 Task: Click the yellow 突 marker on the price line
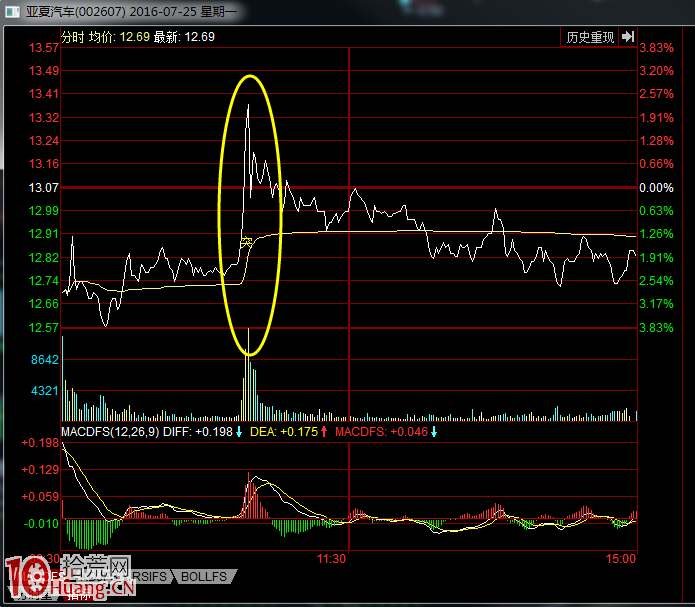point(246,242)
